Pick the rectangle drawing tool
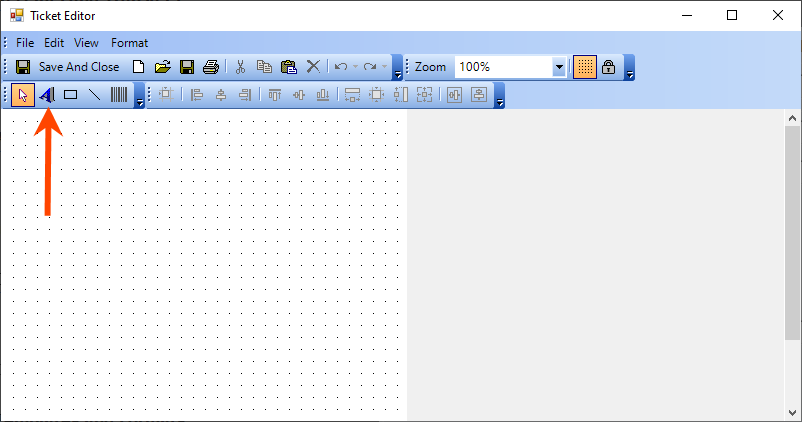 71,95
